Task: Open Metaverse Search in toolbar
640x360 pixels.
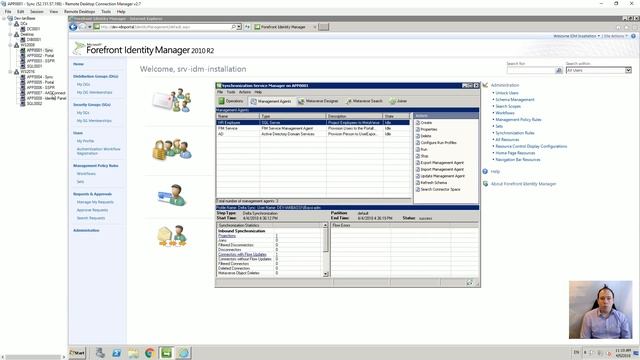Action: [364, 101]
